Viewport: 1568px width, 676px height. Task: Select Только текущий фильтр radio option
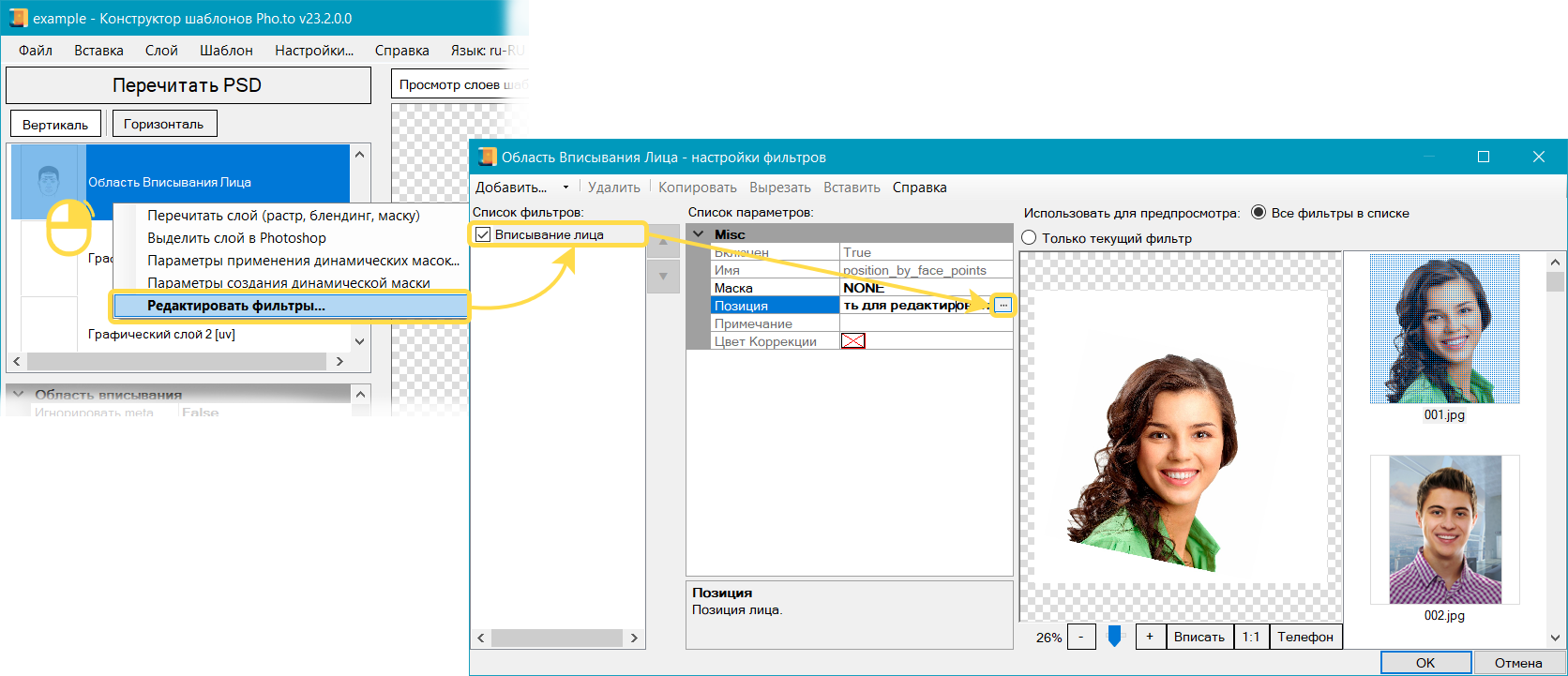[x=1029, y=238]
